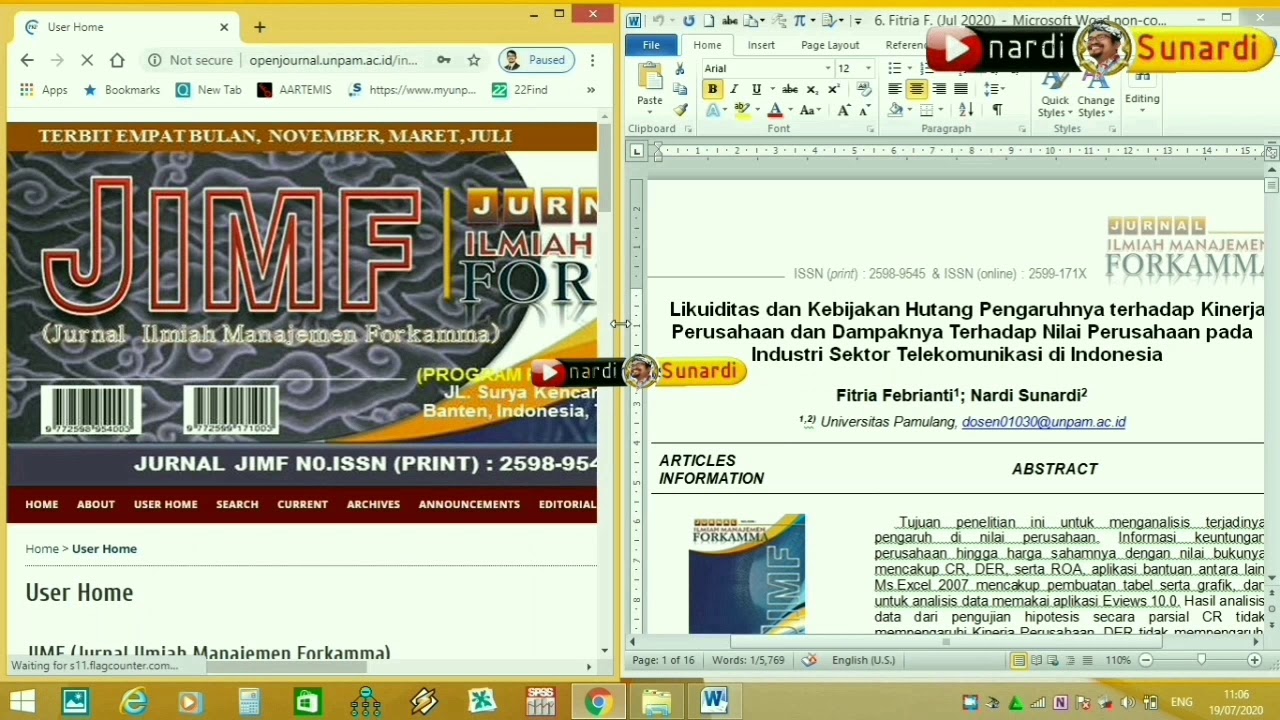Image resolution: width=1280 pixels, height=720 pixels.
Task: Click the Redo icon in Word quick access
Action: pyautogui.click(x=689, y=20)
